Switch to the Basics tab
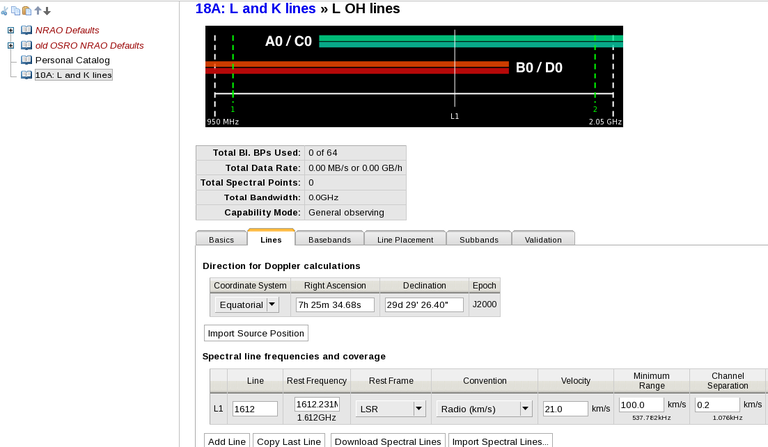The width and height of the screenshot is (768, 447). pos(221,239)
